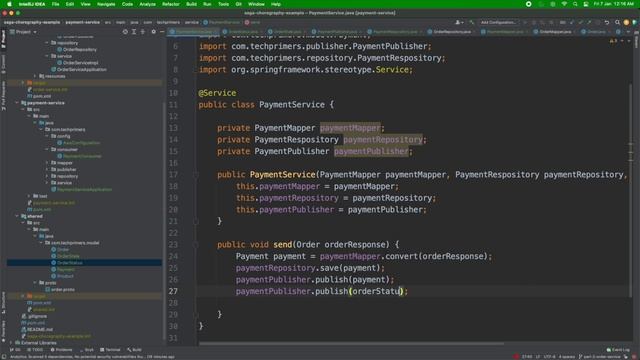Open the Terminal tool window button
Image resolution: width=640 pixels, height=360 pixels.
tap(110, 350)
